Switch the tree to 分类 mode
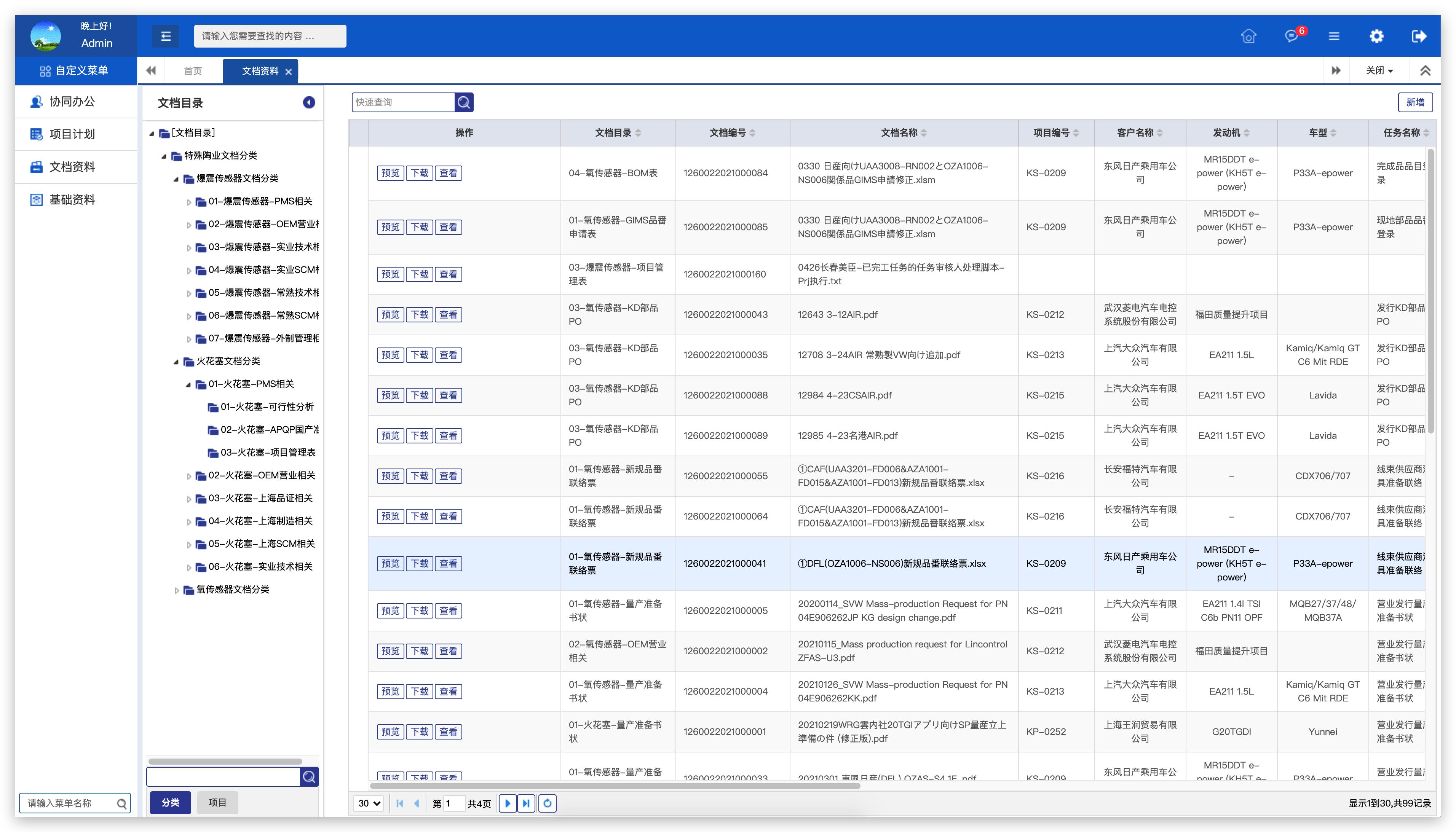Viewport: 1456px width, 832px height. pos(170,802)
